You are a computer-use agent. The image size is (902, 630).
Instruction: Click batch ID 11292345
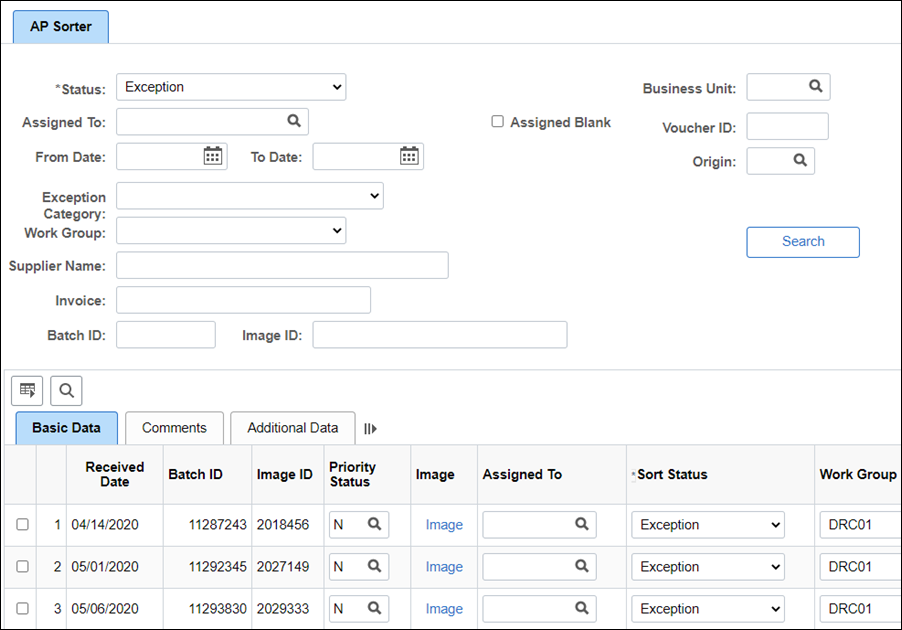point(217,567)
